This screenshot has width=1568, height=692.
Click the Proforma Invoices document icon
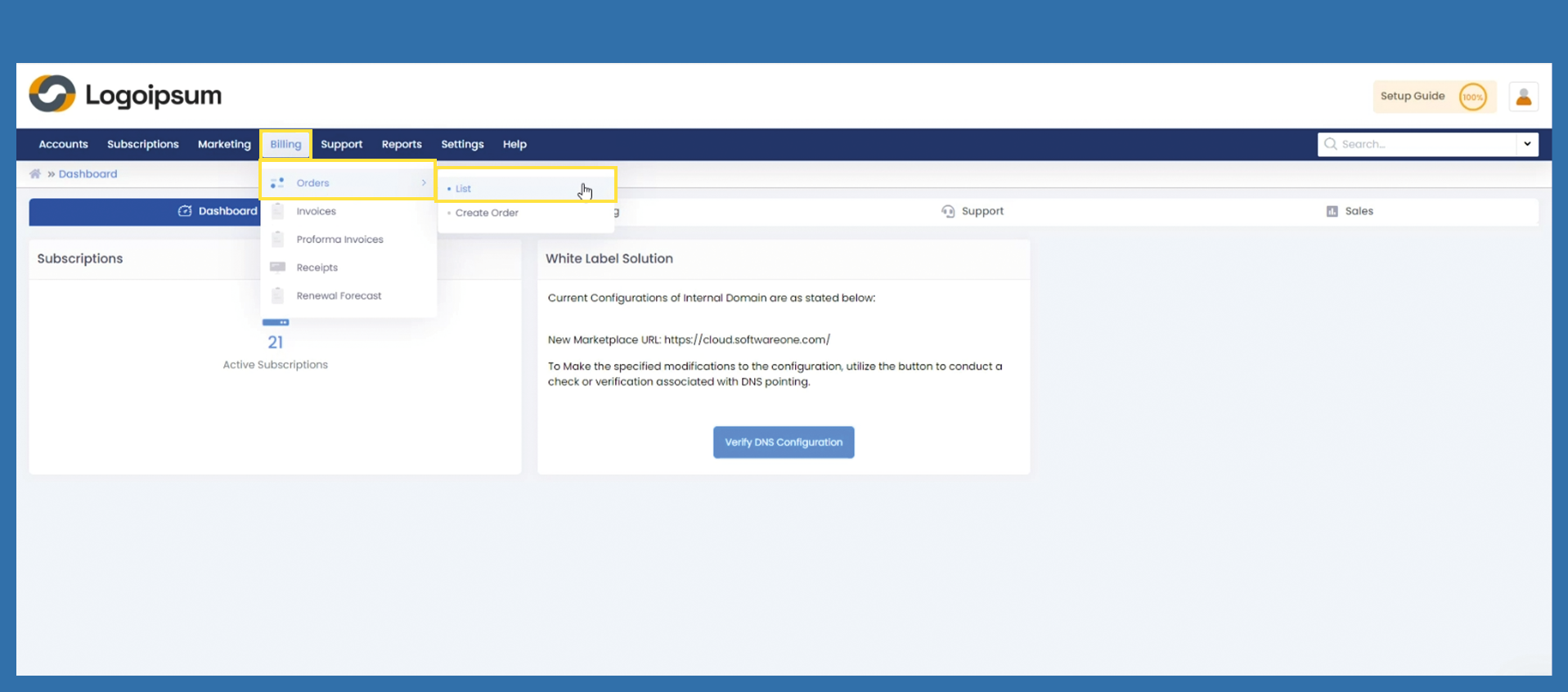coord(278,240)
